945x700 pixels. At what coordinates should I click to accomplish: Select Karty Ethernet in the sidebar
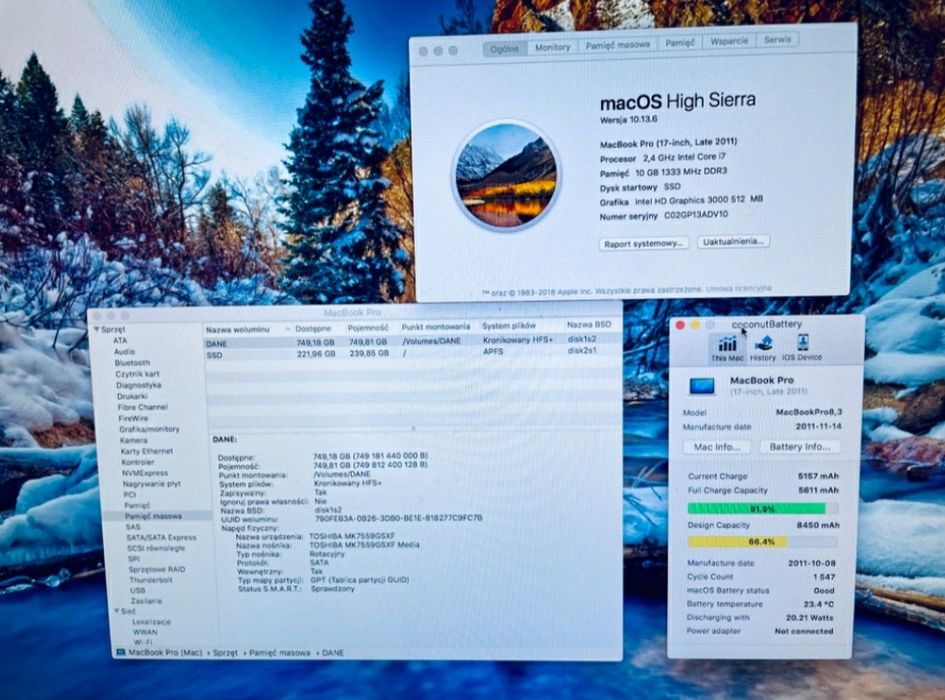(146, 451)
